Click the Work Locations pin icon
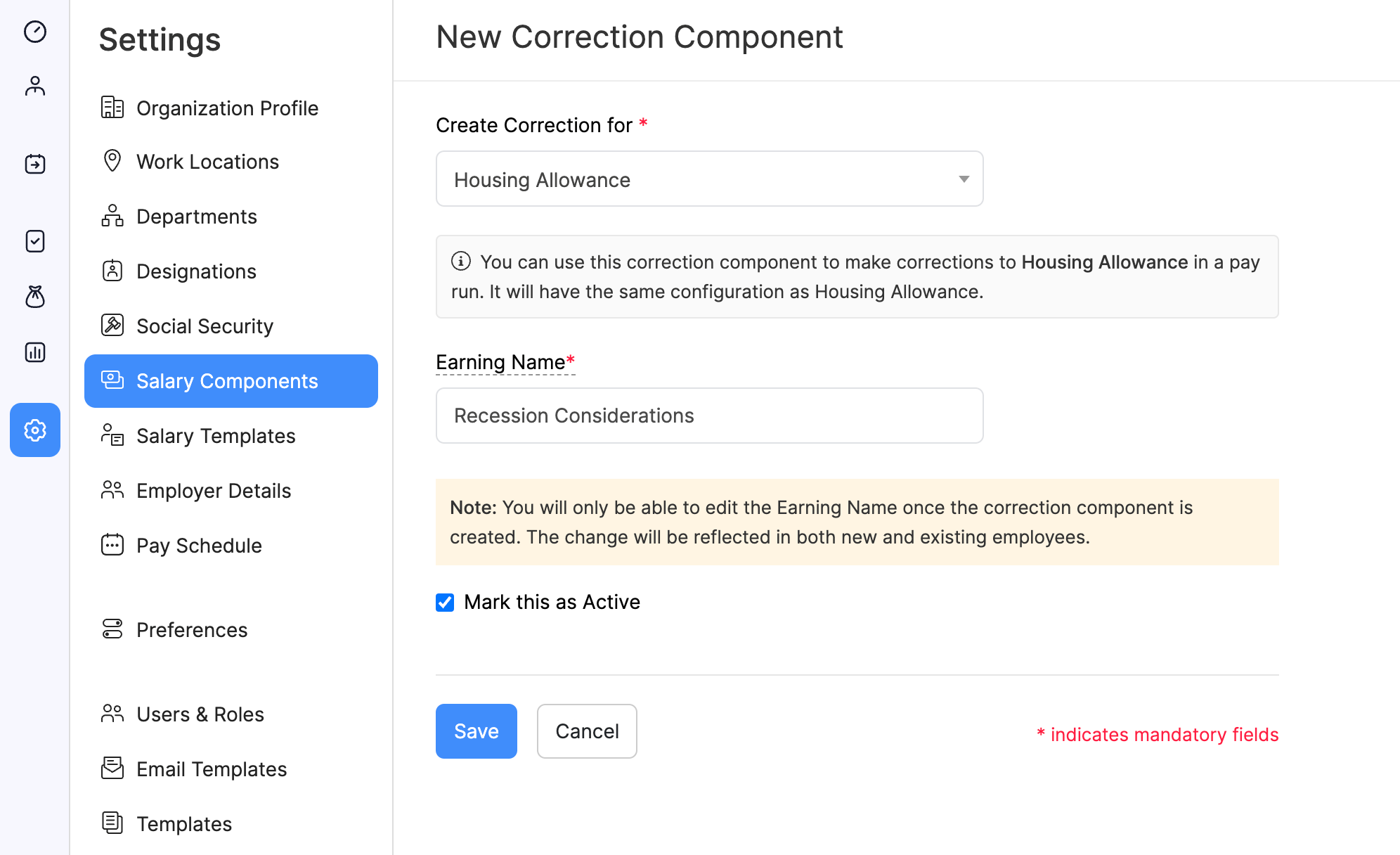Image resolution: width=1400 pixels, height=855 pixels. (x=112, y=161)
